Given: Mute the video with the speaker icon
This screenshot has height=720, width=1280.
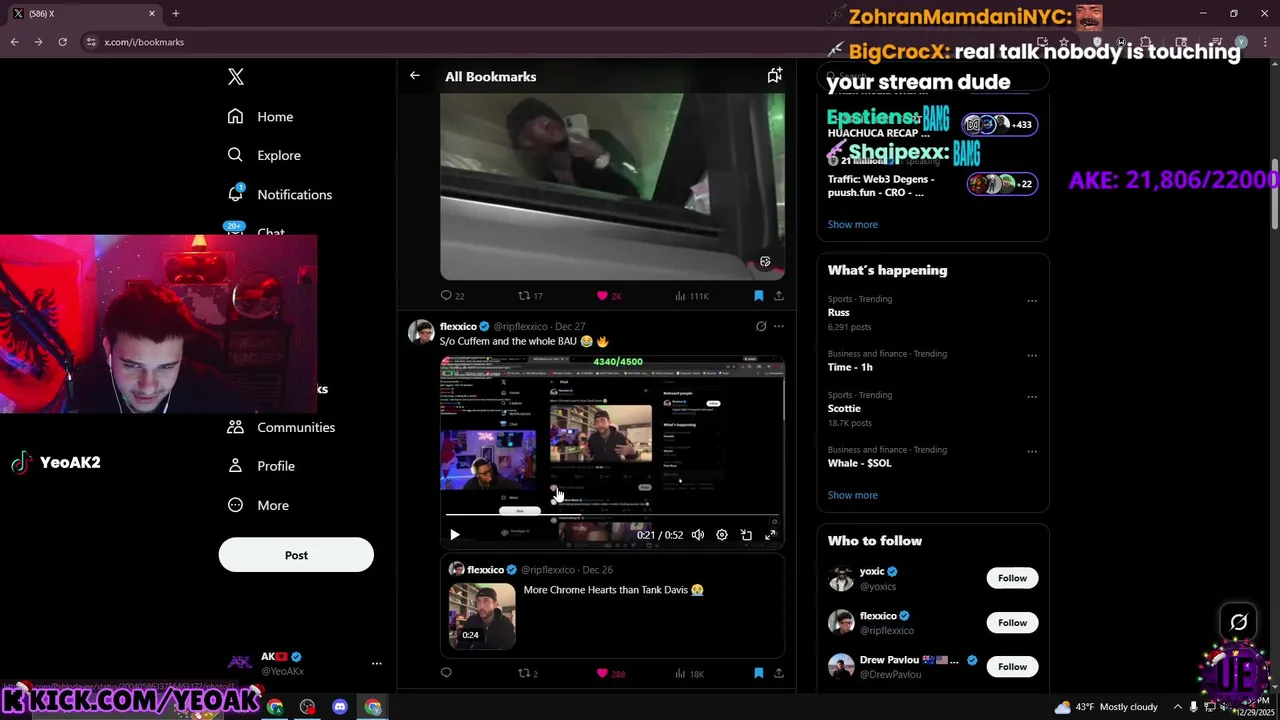Looking at the screenshot, I should click(697, 535).
